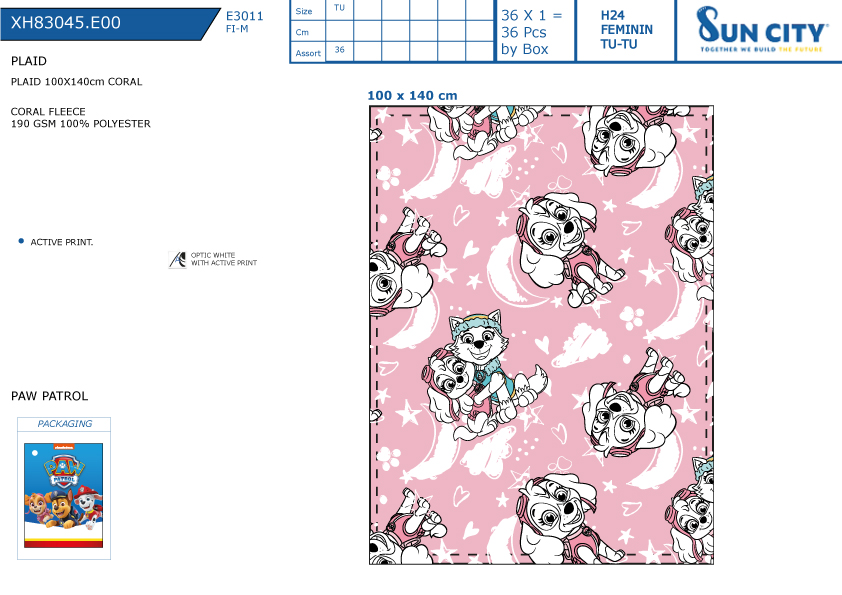Viewport: 842px width, 595px height.
Task: Select the Paw Patrol packaging thumbnail
Action: pyautogui.click(x=63, y=495)
